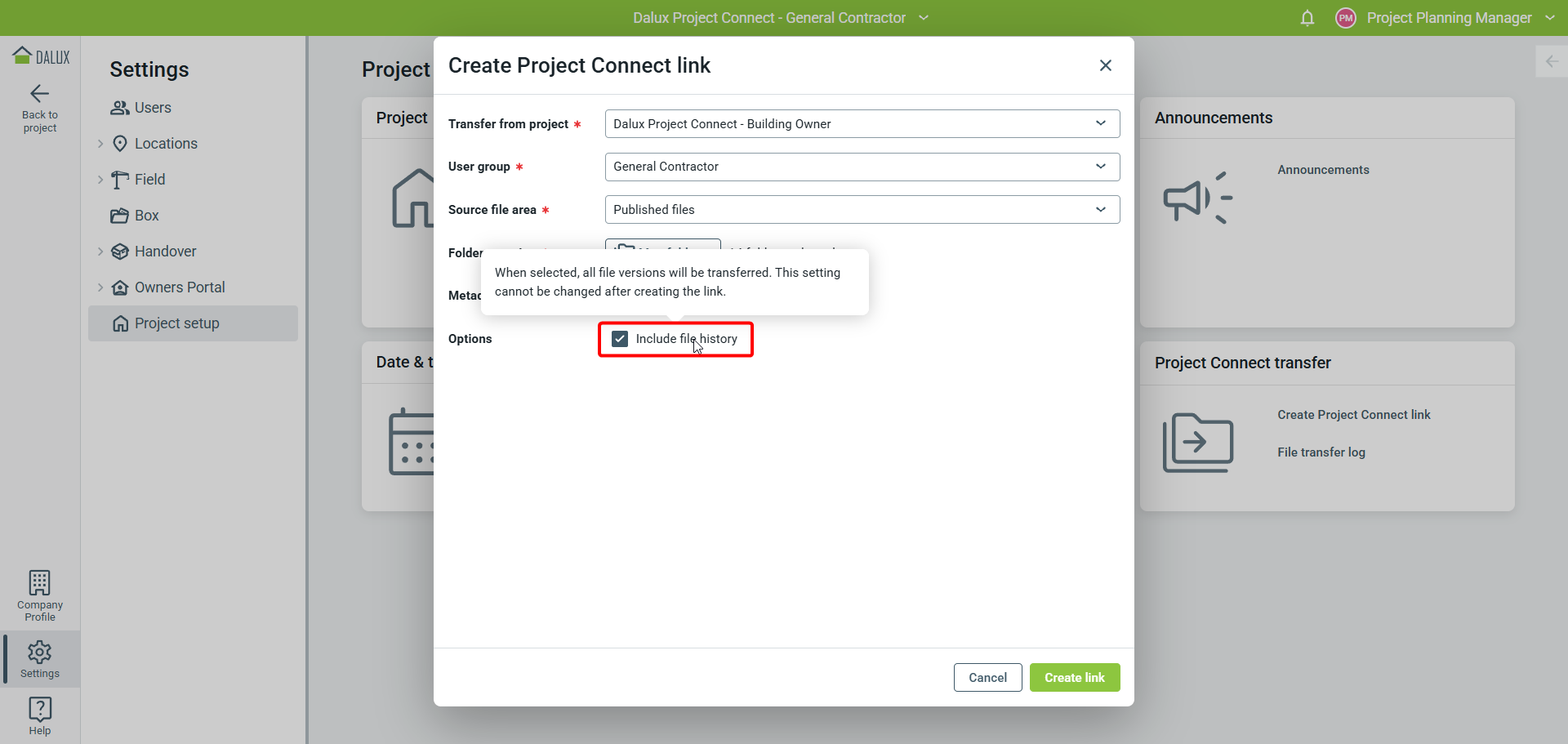Click the PM user avatar
The image size is (1568, 744).
(1345, 18)
